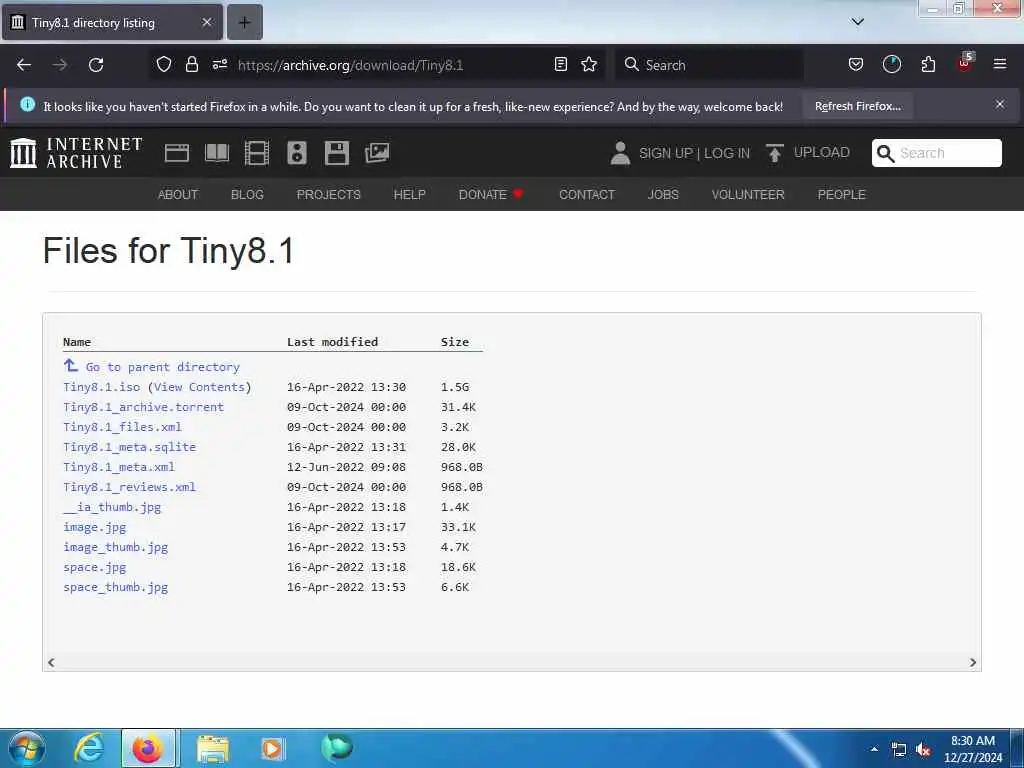
Task: Reload the page with the refresh icon
Action: [96, 65]
